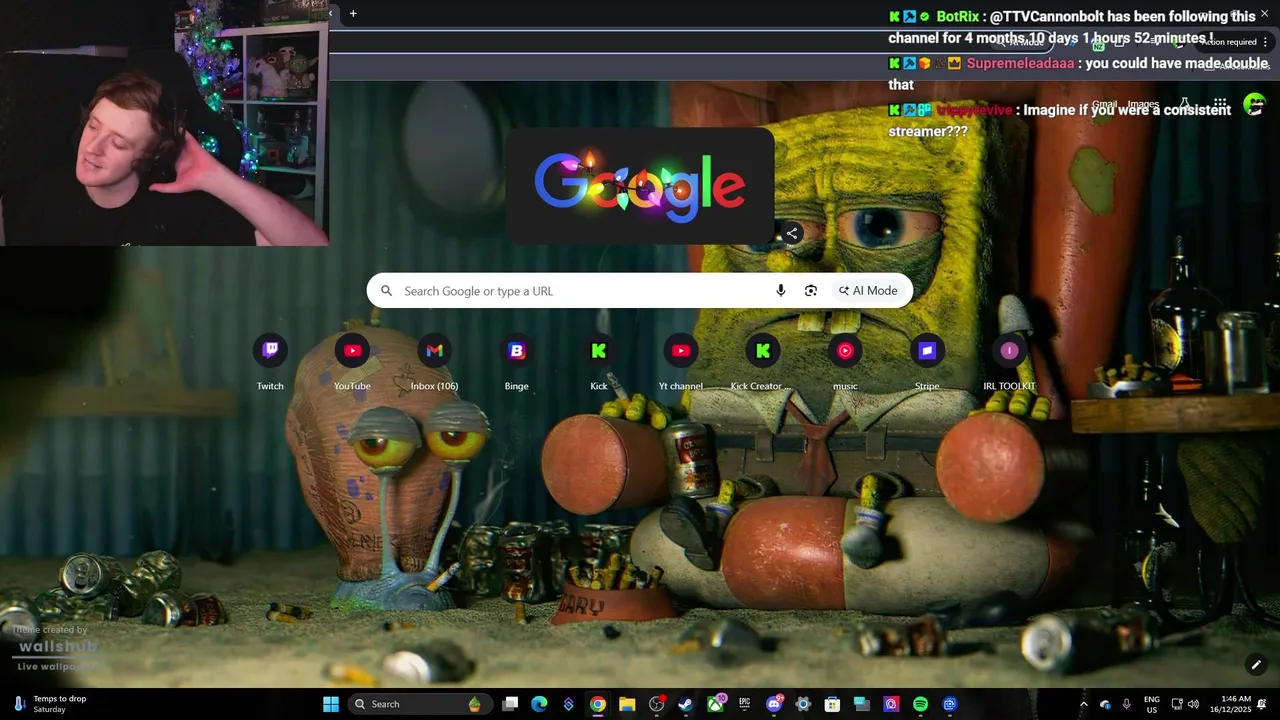The height and width of the screenshot is (720, 1280).
Task: Open the music shortcut
Action: [845, 363]
